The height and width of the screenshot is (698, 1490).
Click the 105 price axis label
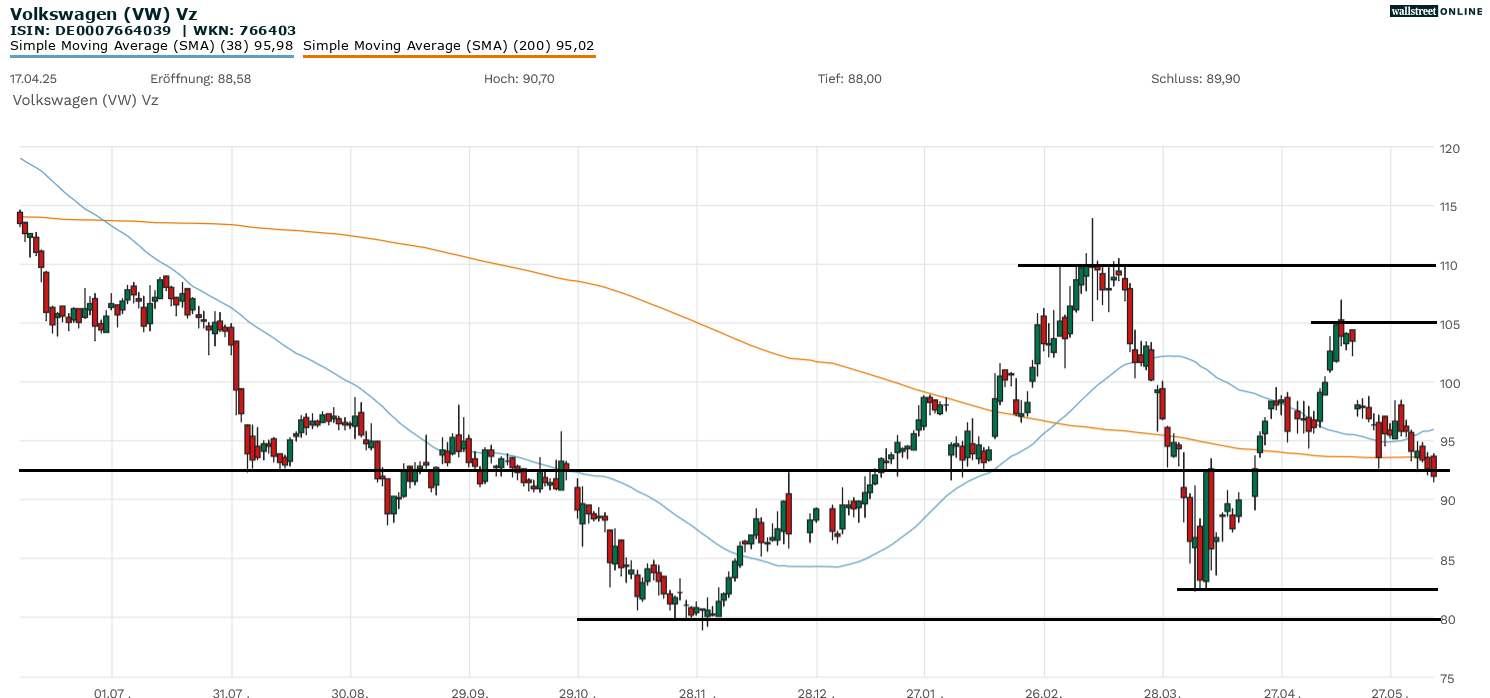point(1450,325)
